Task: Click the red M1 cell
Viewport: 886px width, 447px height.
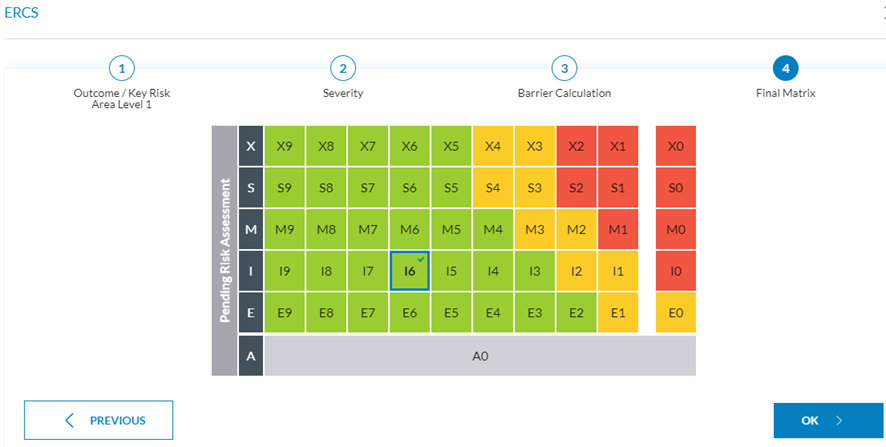Action: point(618,229)
